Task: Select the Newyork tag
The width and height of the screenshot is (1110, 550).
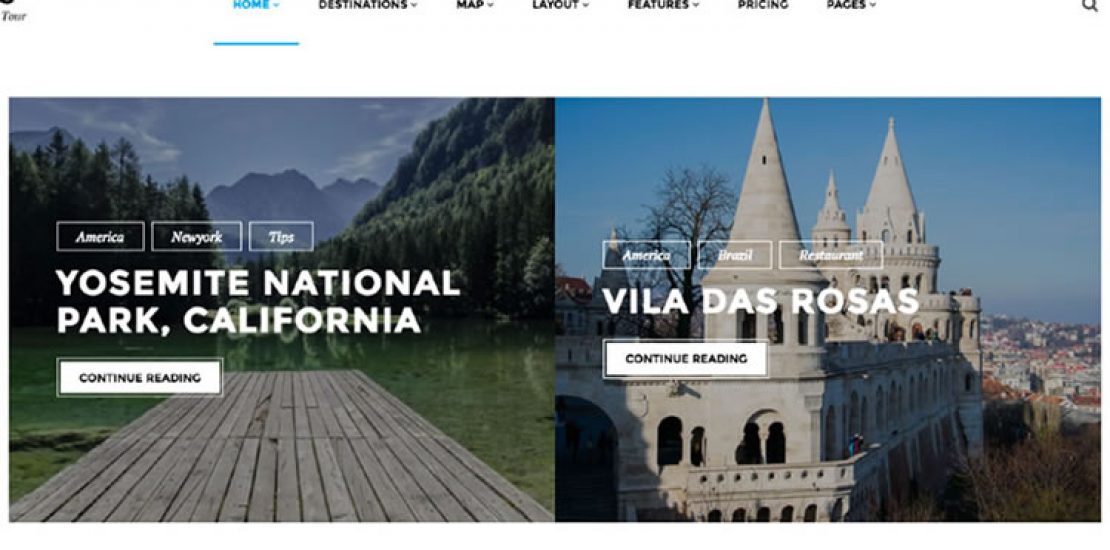Action: 197,236
